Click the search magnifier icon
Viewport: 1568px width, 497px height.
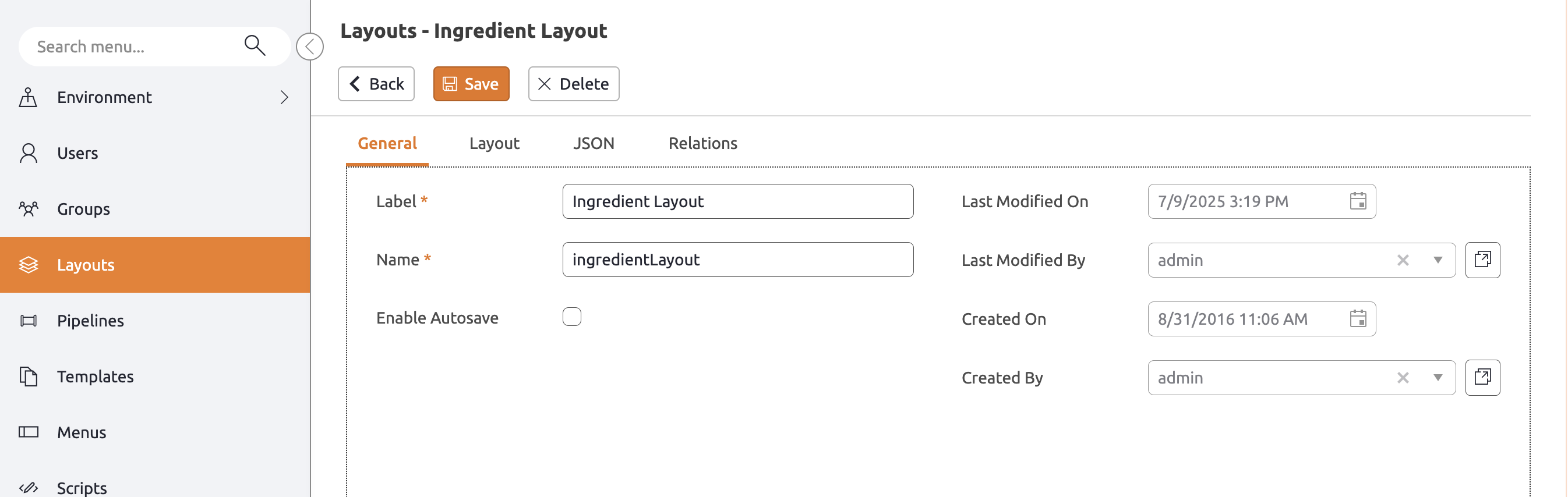(x=255, y=45)
